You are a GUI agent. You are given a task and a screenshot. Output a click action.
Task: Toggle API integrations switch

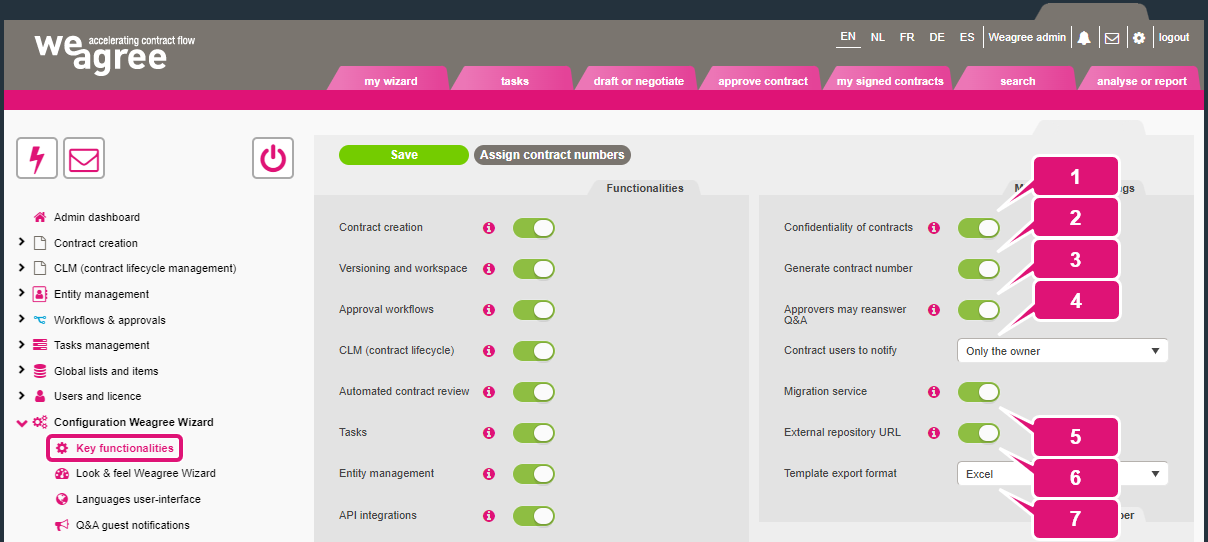coord(534,516)
